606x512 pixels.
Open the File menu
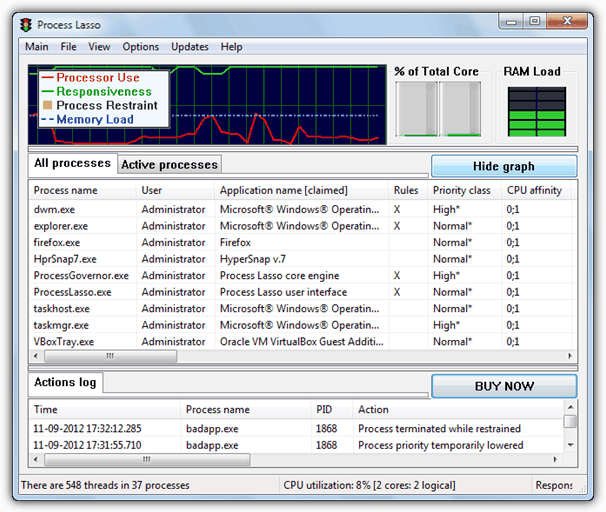[x=68, y=47]
